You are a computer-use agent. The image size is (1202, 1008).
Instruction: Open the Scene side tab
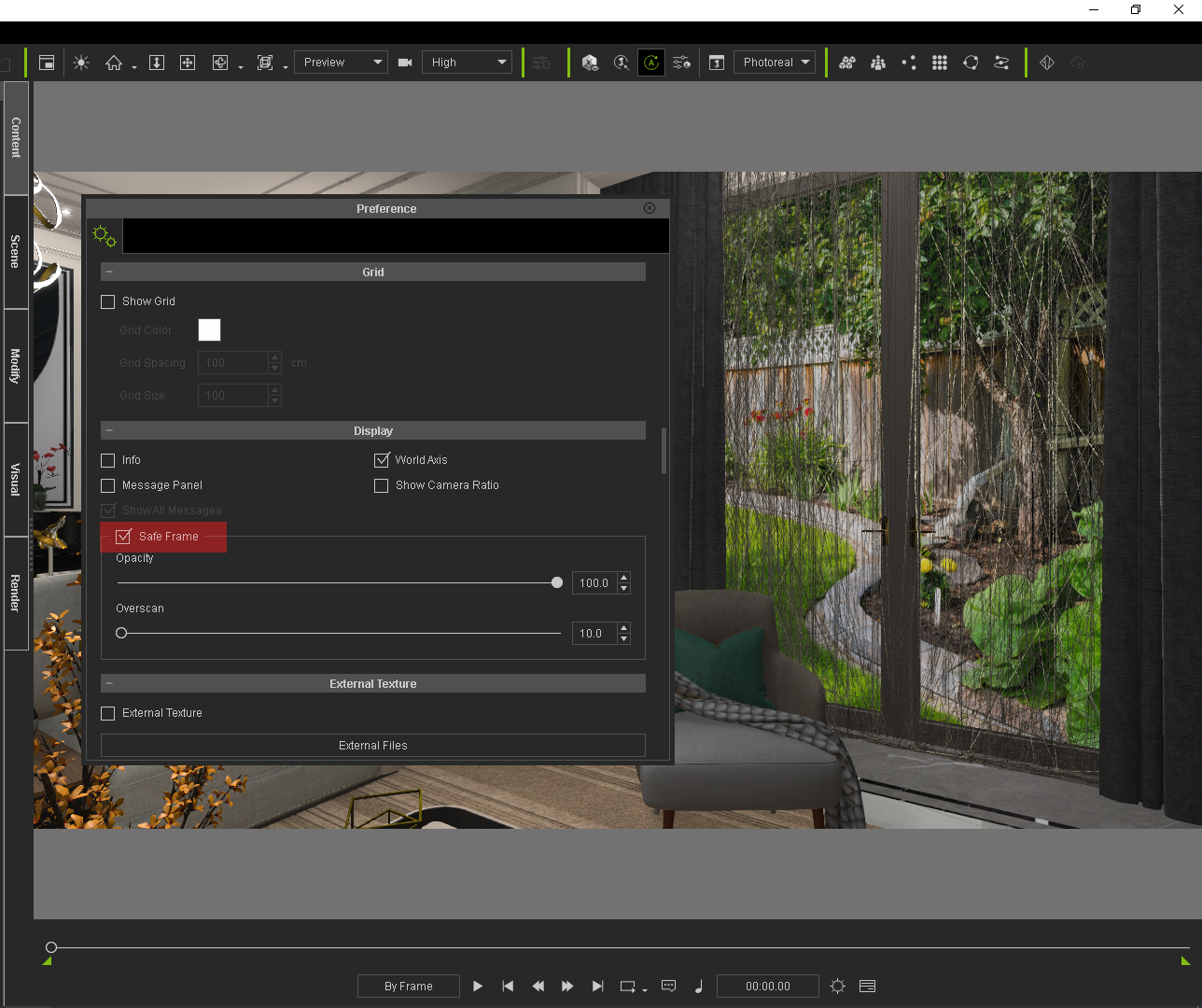16,252
